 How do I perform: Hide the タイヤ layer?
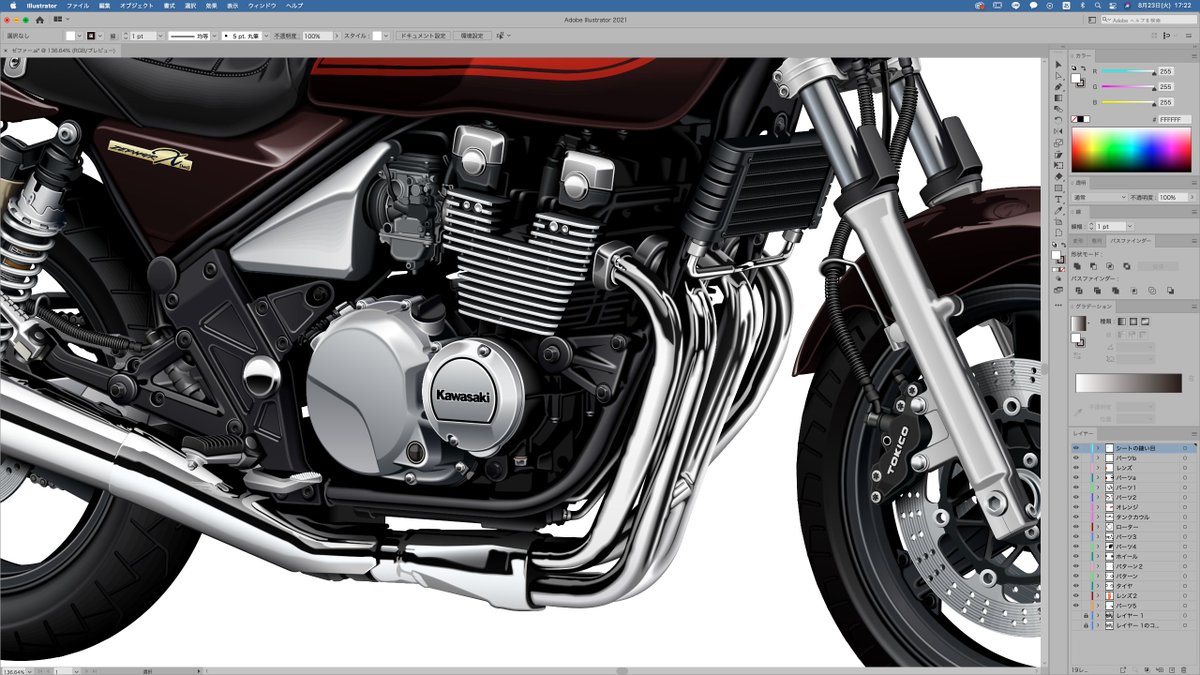point(1076,585)
